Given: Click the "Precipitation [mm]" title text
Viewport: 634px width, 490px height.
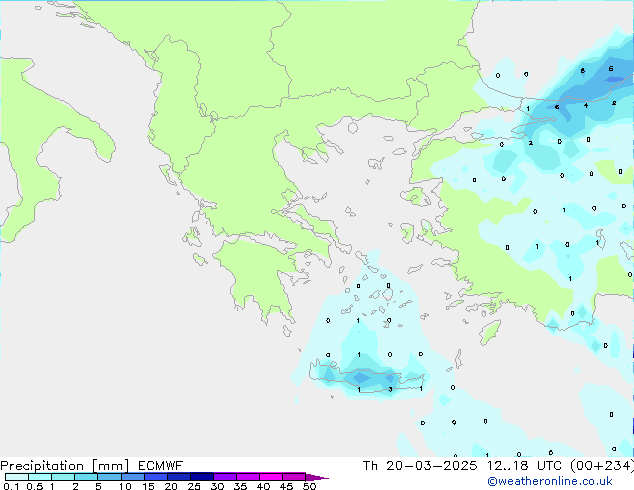Looking at the screenshot, I should coord(64,466).
